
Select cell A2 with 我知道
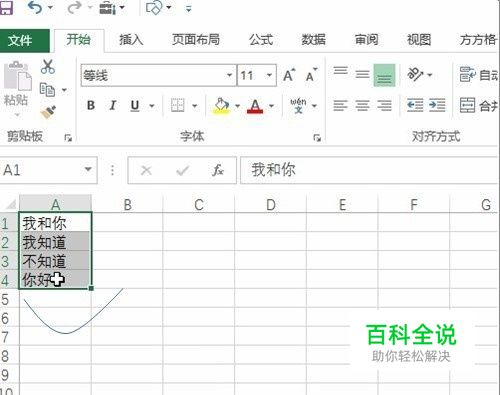click(55, 242)
